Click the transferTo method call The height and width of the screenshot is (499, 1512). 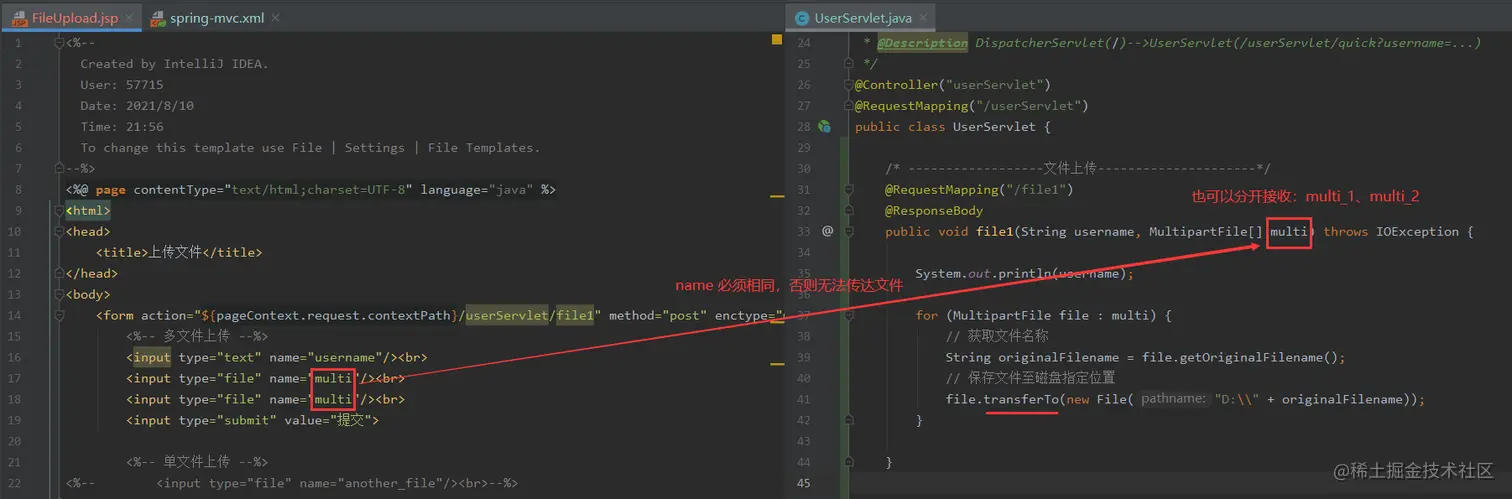[x=1021, y=399]
